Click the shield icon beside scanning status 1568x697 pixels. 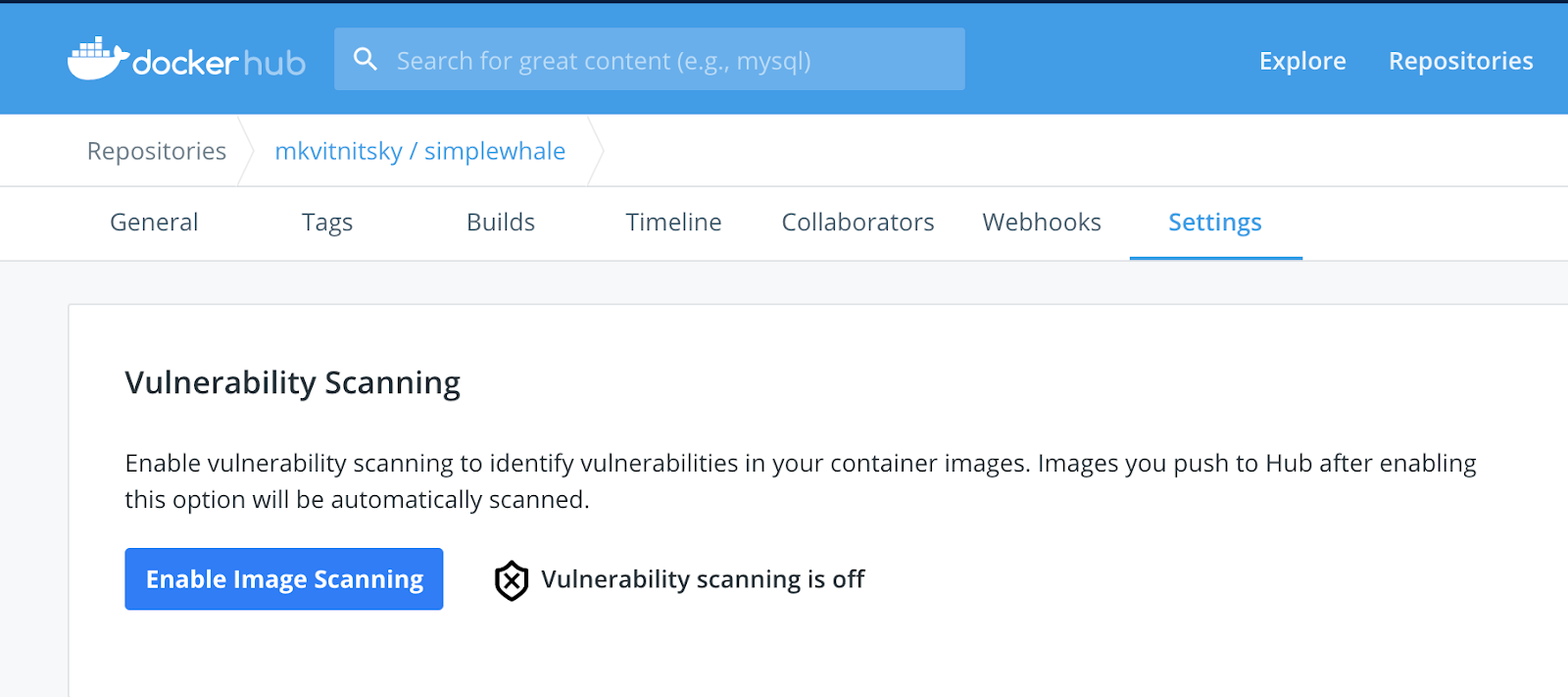512,580
